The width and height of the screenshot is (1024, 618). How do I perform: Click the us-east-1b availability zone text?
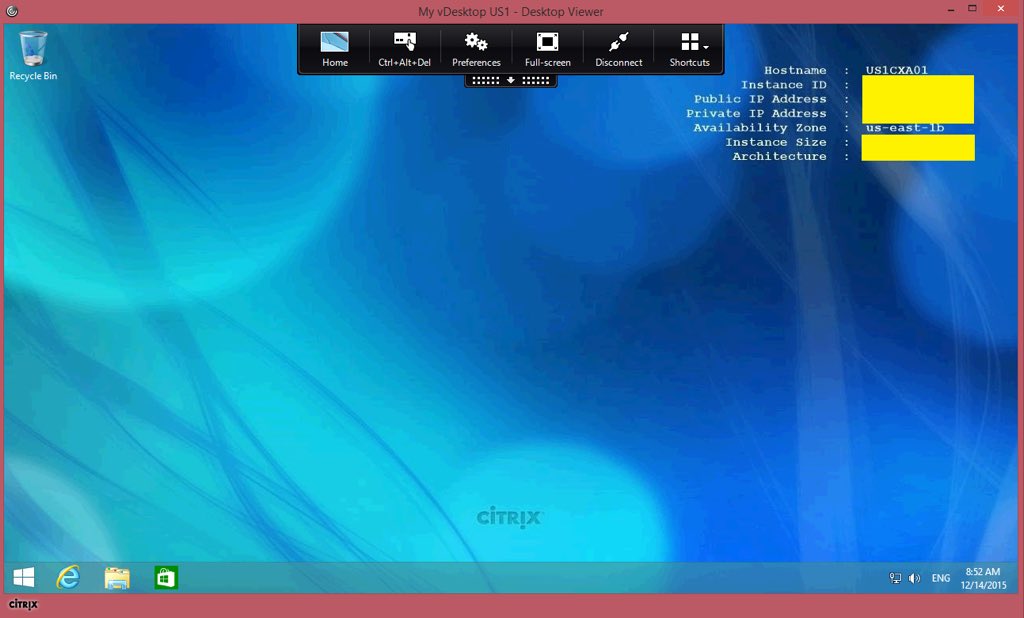905,128
